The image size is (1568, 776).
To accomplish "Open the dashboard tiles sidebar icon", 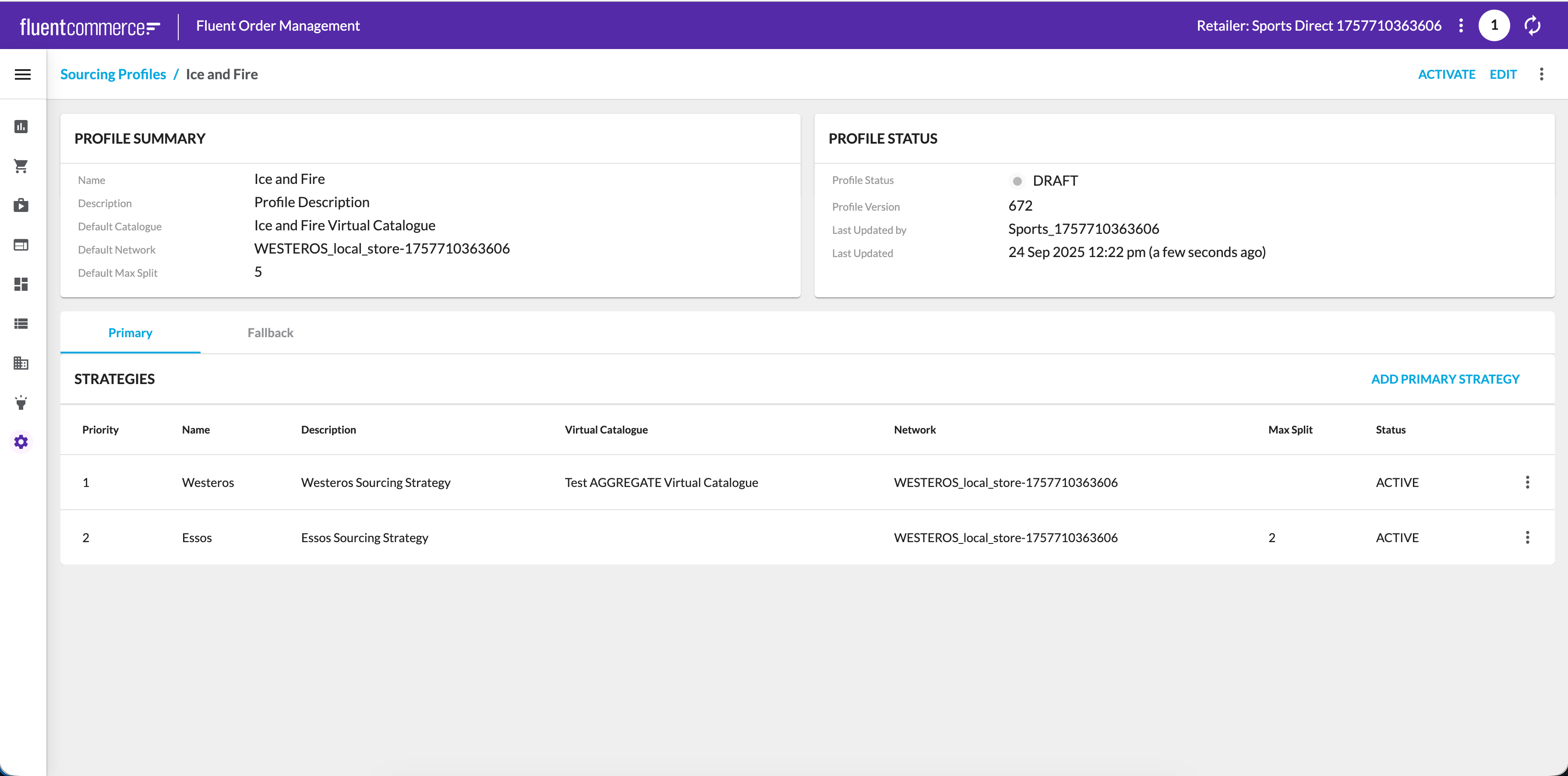I will click(21, 284).
